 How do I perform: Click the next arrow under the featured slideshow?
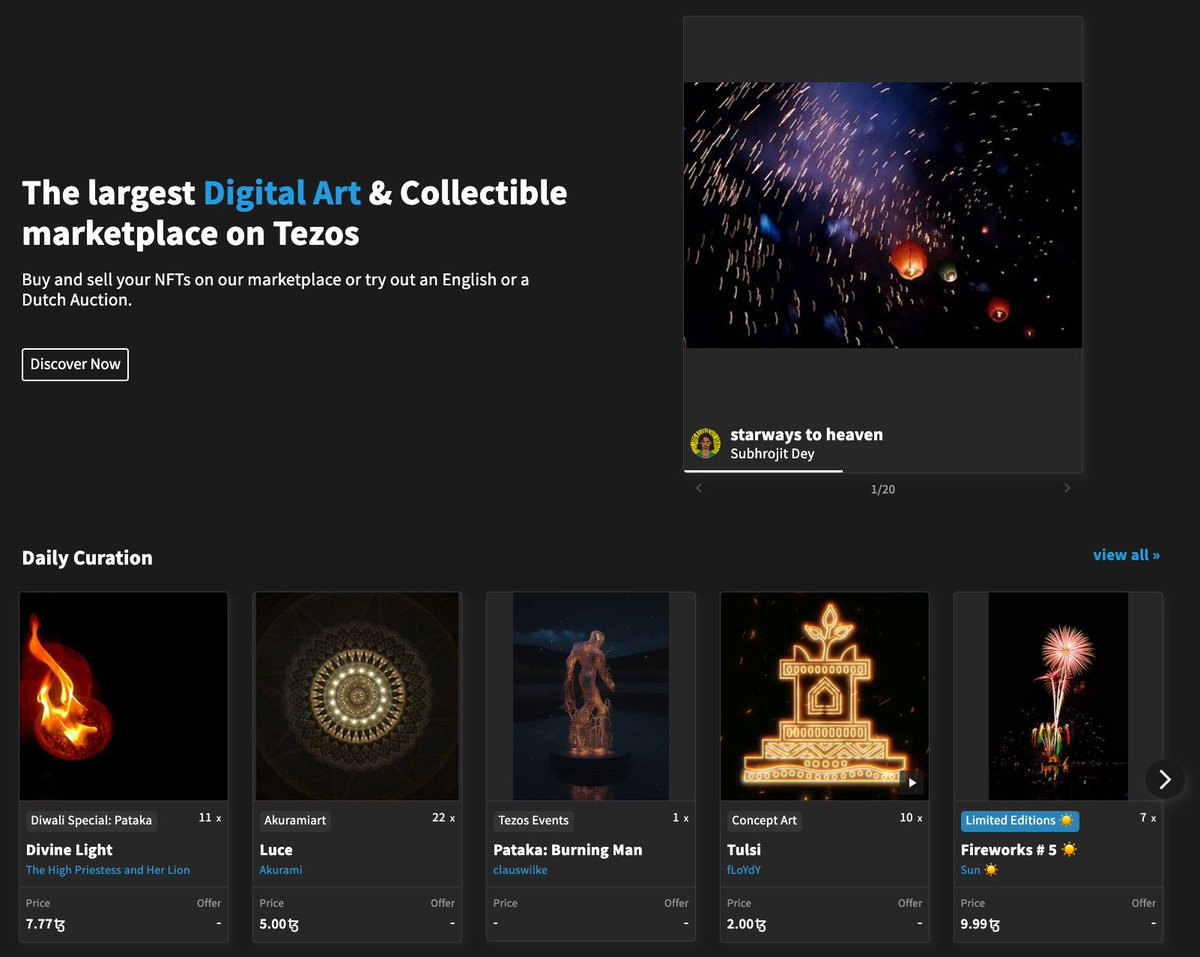pos(1067,488)
